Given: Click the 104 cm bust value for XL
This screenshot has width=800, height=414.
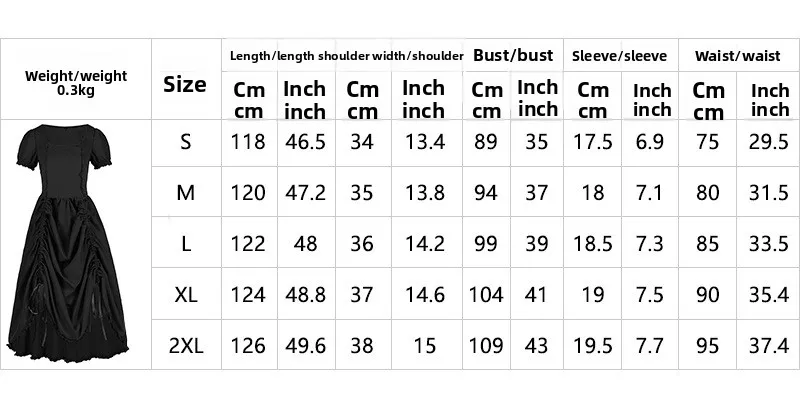Looking at the screenshot, I should click(x=487, y=295).
